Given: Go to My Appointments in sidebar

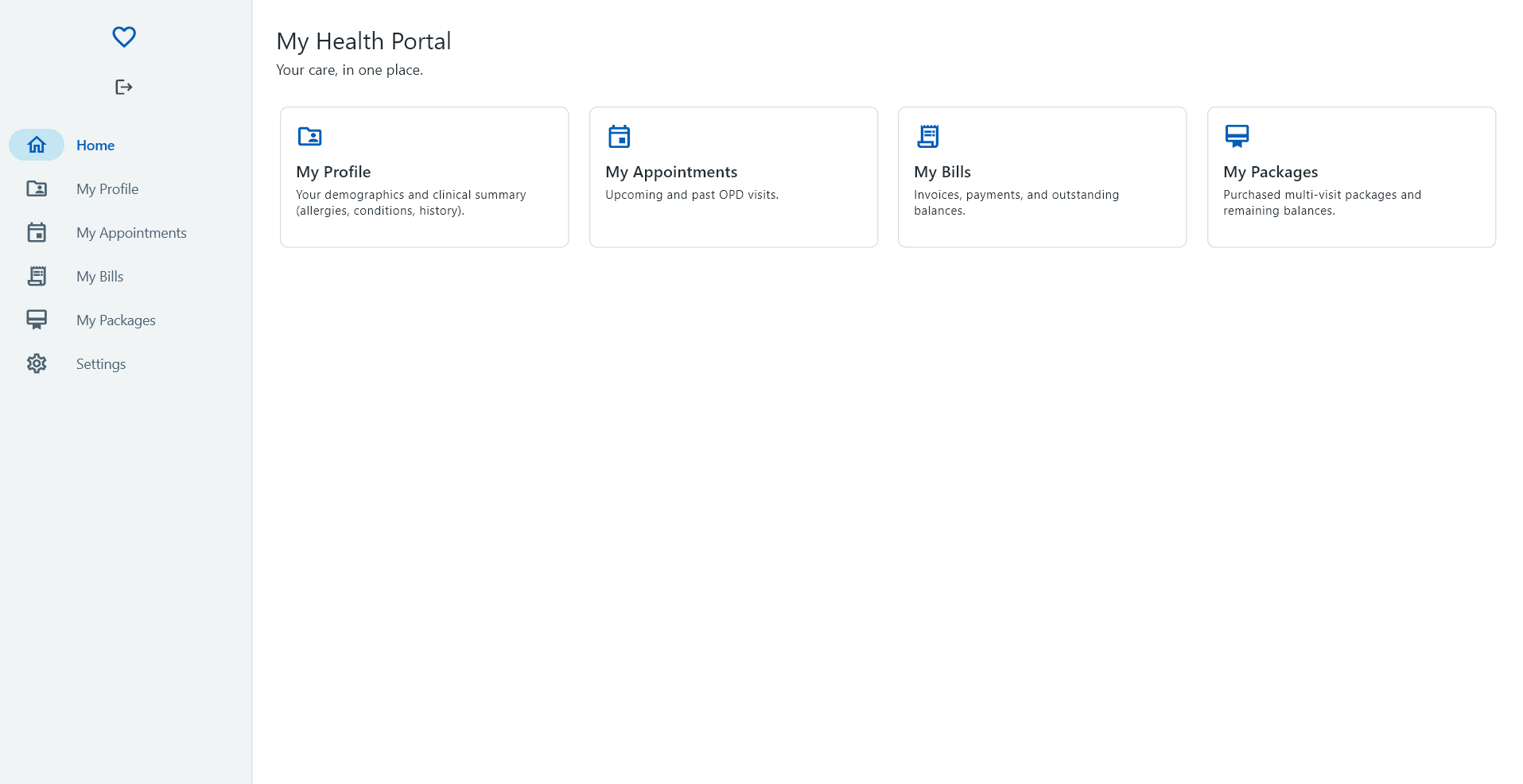Looking at the screenshot, I should click(131, 232).
